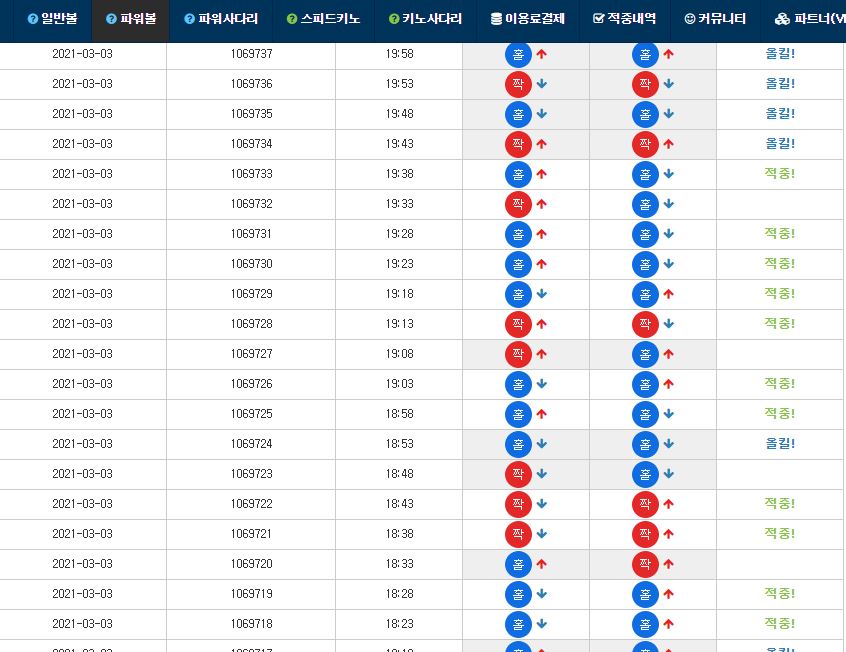Click left 홀 circle in round 1069733
The width and height of the screenshot is (846, 652).
click(x=518, y=174)
